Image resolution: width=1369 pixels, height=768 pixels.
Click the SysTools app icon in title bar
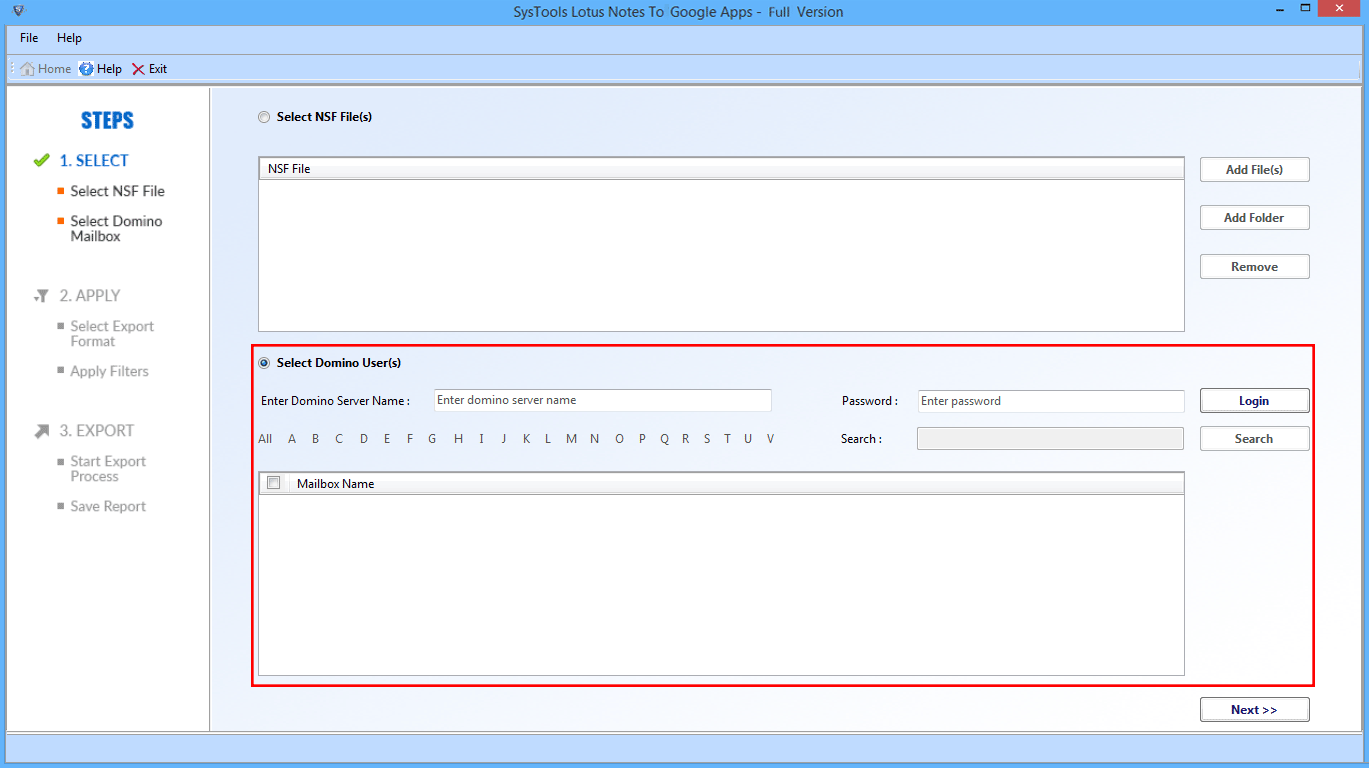tap(16, 11)
